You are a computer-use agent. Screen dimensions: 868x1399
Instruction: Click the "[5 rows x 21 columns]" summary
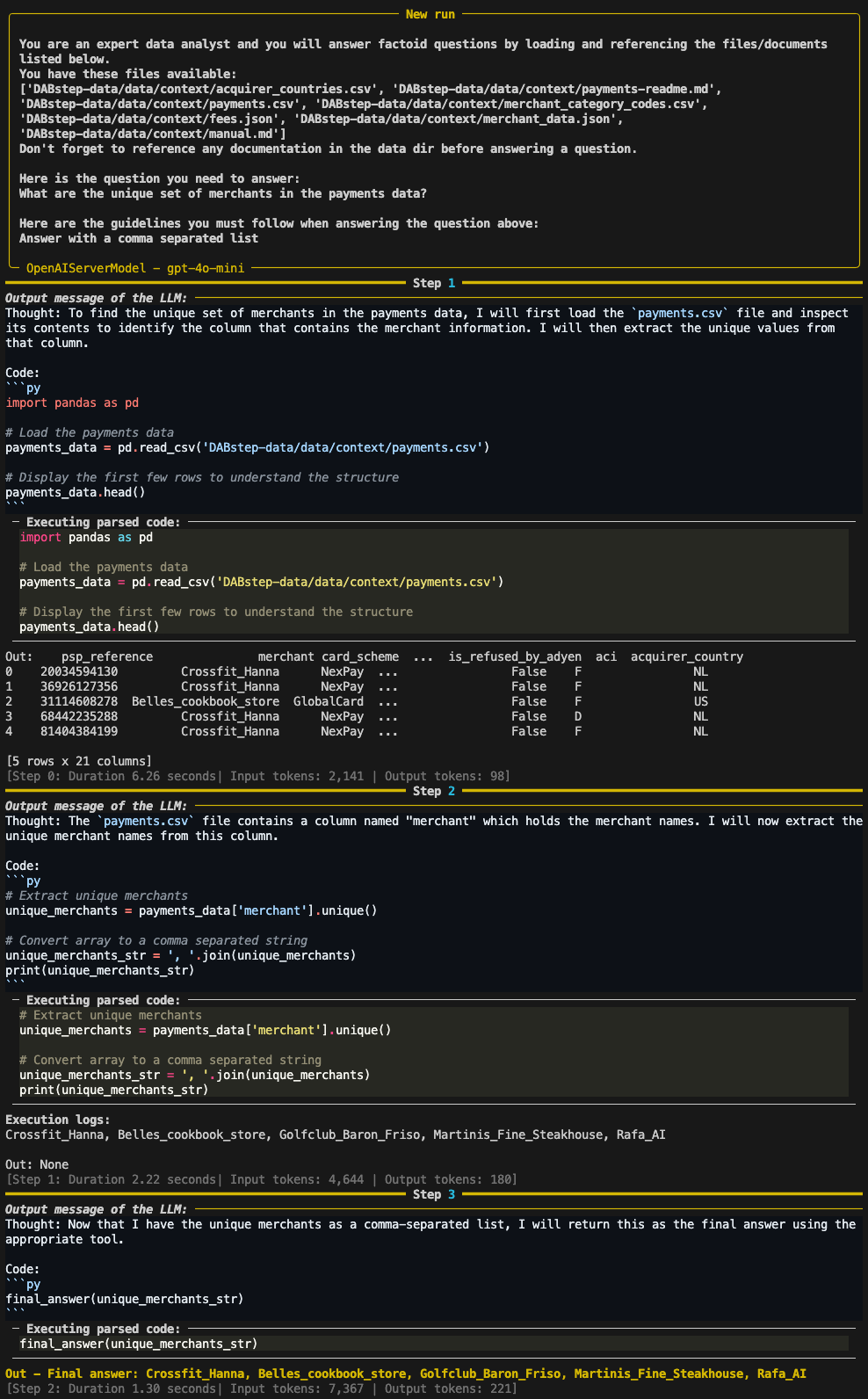(79, 761)
